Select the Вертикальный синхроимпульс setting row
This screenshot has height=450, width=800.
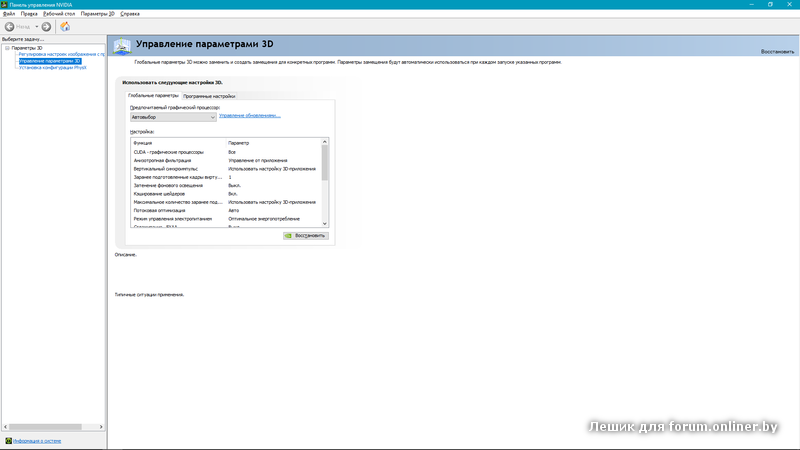[x=226, y=169]
